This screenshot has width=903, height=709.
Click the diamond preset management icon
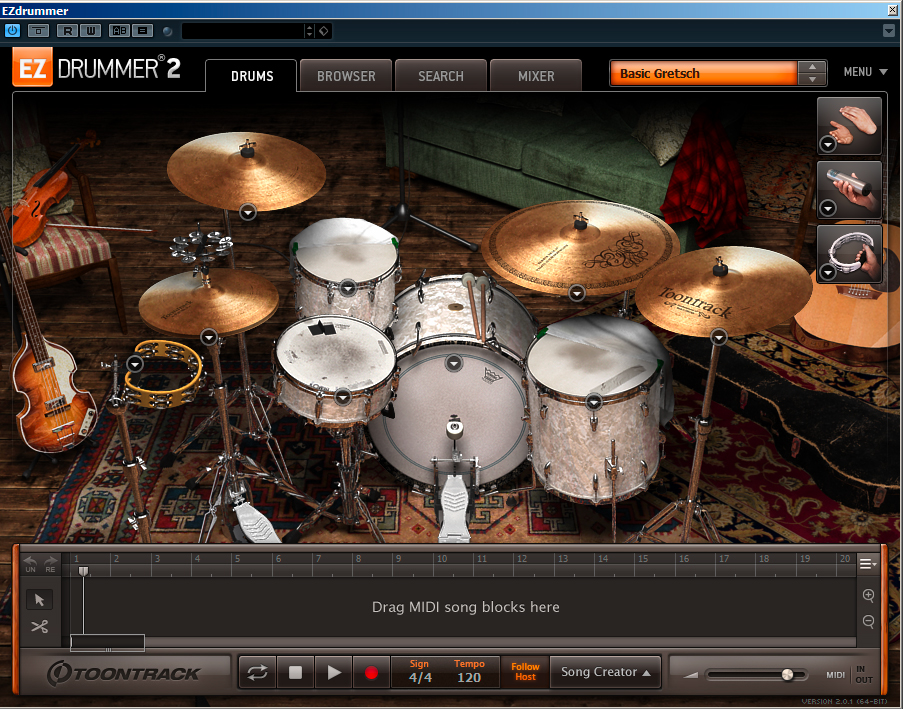[x=324, y=31]
